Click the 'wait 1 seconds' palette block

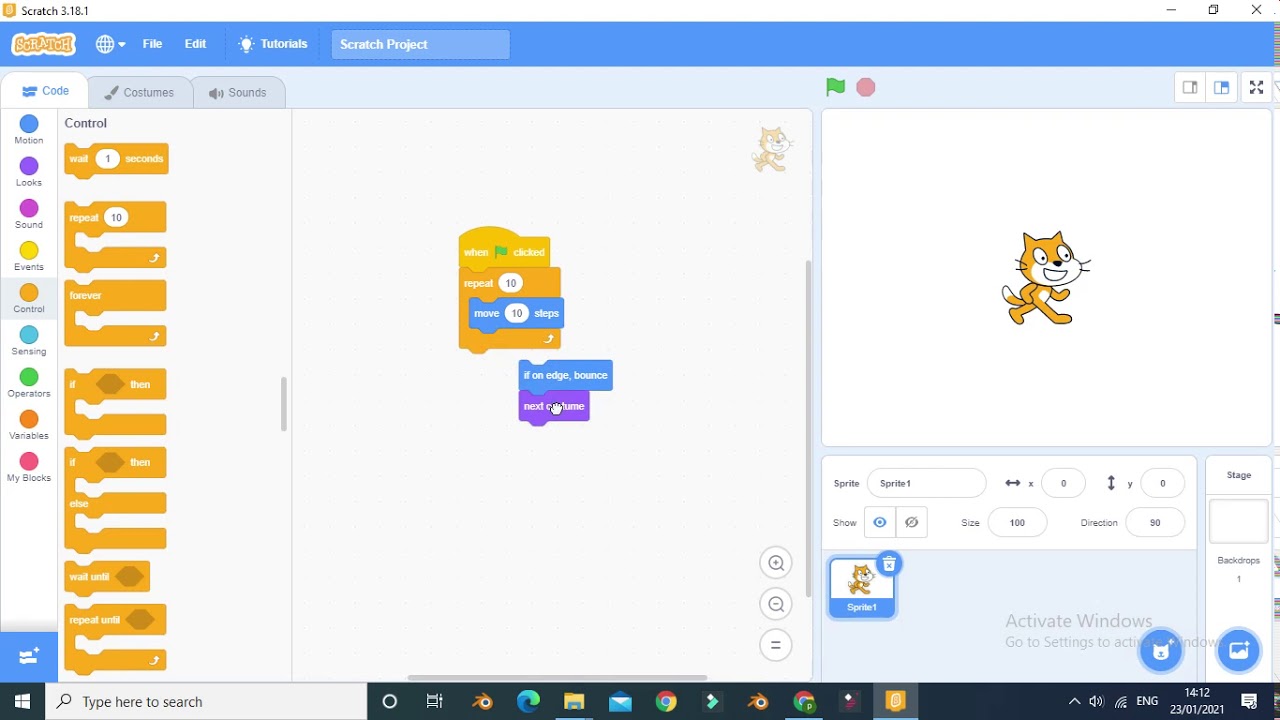(116, 160)
